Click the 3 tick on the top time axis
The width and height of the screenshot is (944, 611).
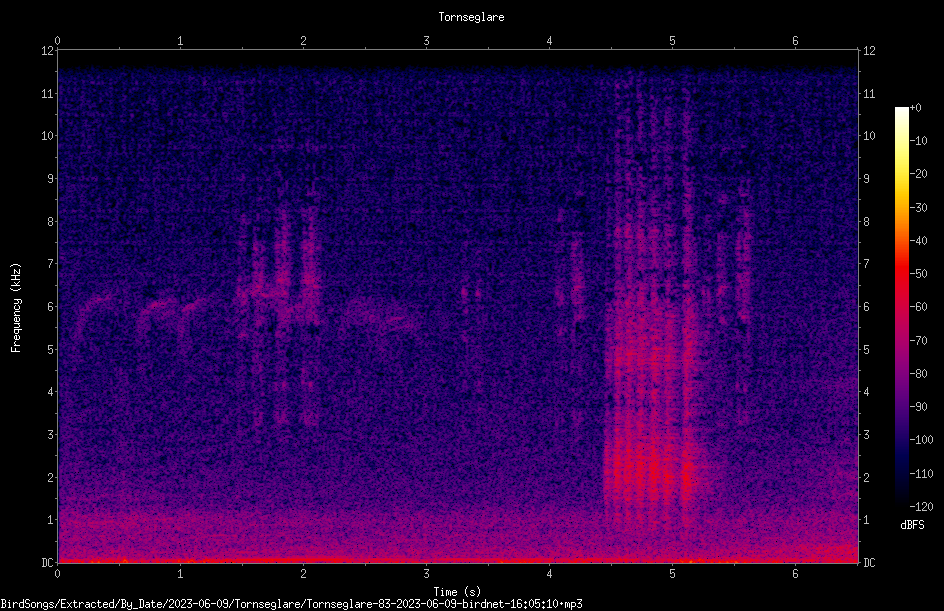[426, 41]
